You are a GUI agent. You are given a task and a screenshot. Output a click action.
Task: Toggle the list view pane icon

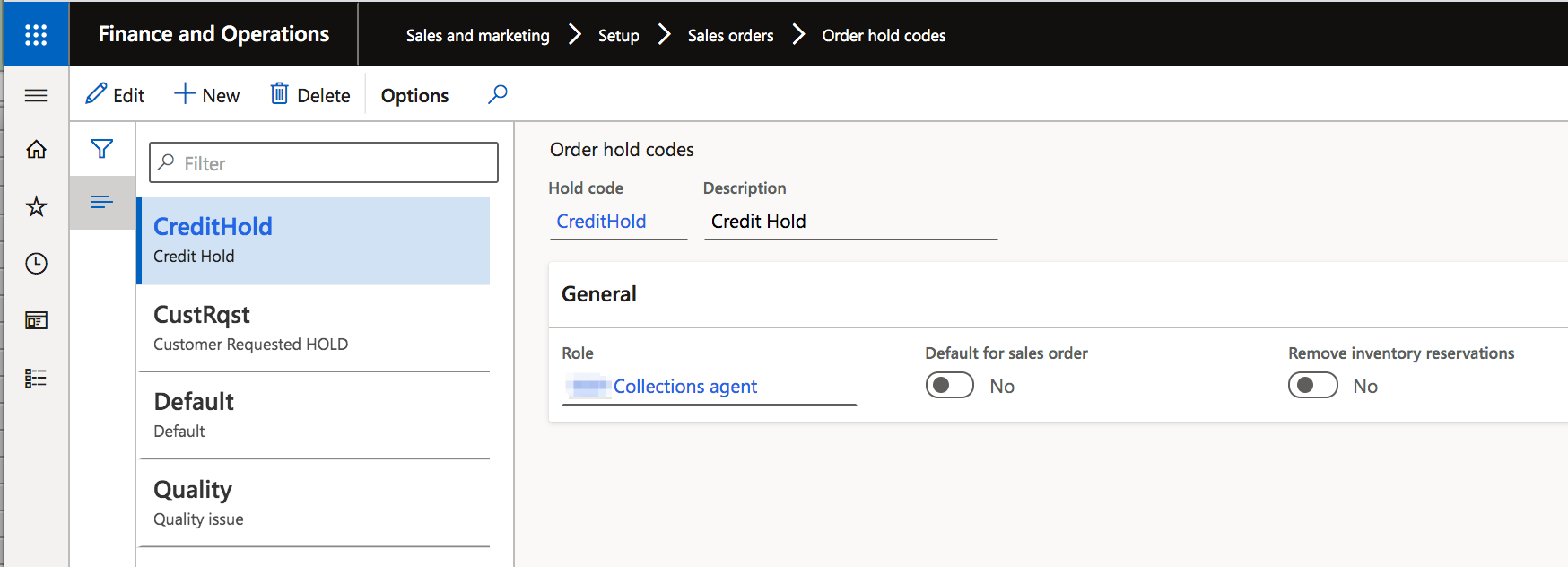[102, 202]
